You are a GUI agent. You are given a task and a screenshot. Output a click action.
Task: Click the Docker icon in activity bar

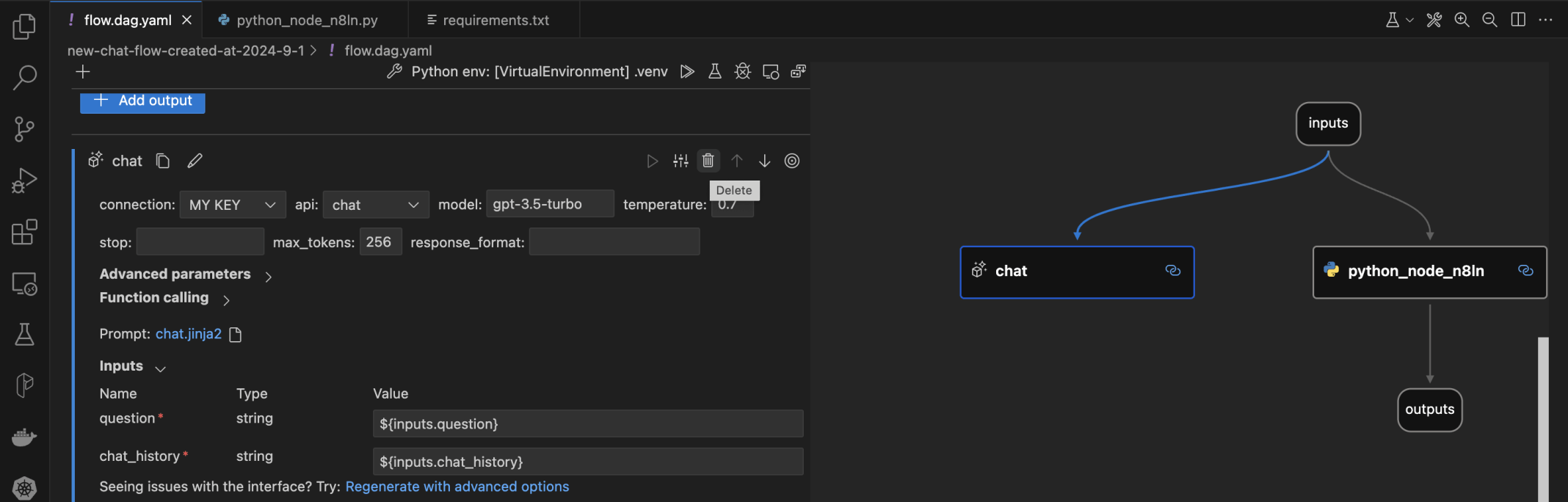coord(24,437)
